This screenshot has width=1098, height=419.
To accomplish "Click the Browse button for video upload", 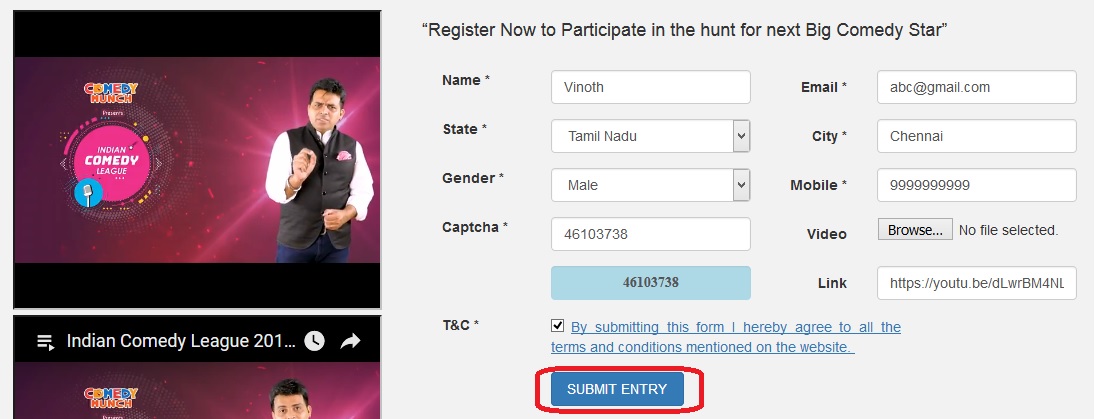I will click(x=915, y=230).
